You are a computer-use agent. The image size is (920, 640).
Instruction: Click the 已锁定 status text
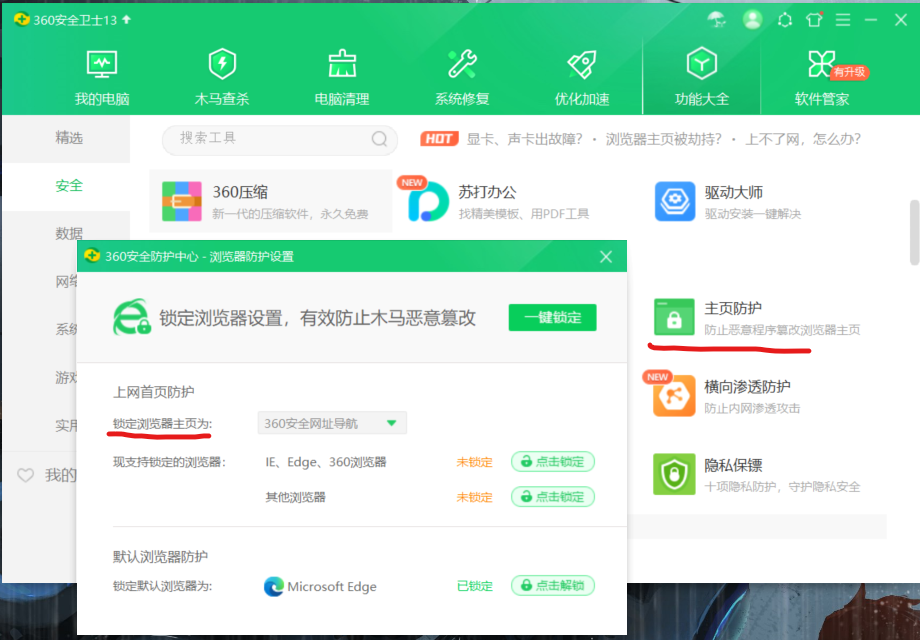click(475, 586)
